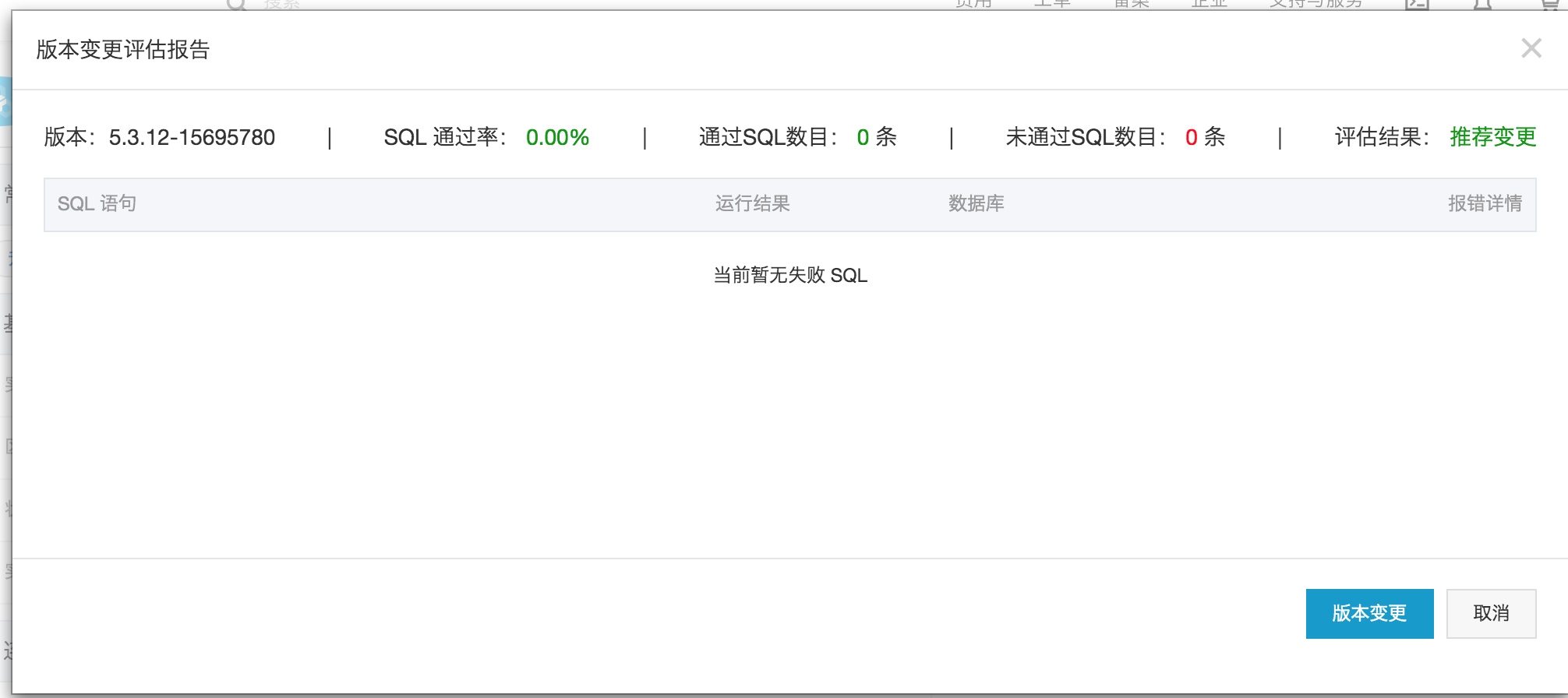Click the 当前暂无失败 SQL empty message

790,275
